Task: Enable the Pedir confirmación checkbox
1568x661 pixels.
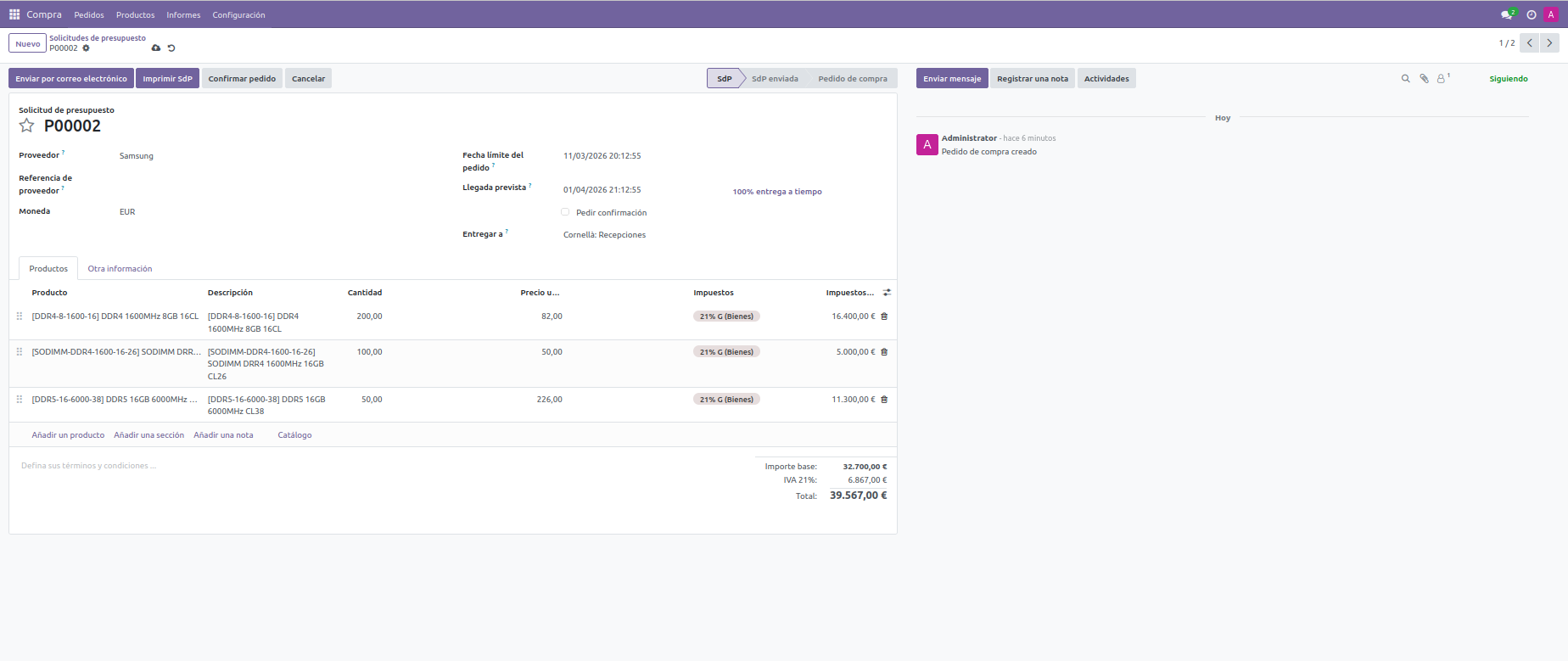Action: (x=565, y=212)
